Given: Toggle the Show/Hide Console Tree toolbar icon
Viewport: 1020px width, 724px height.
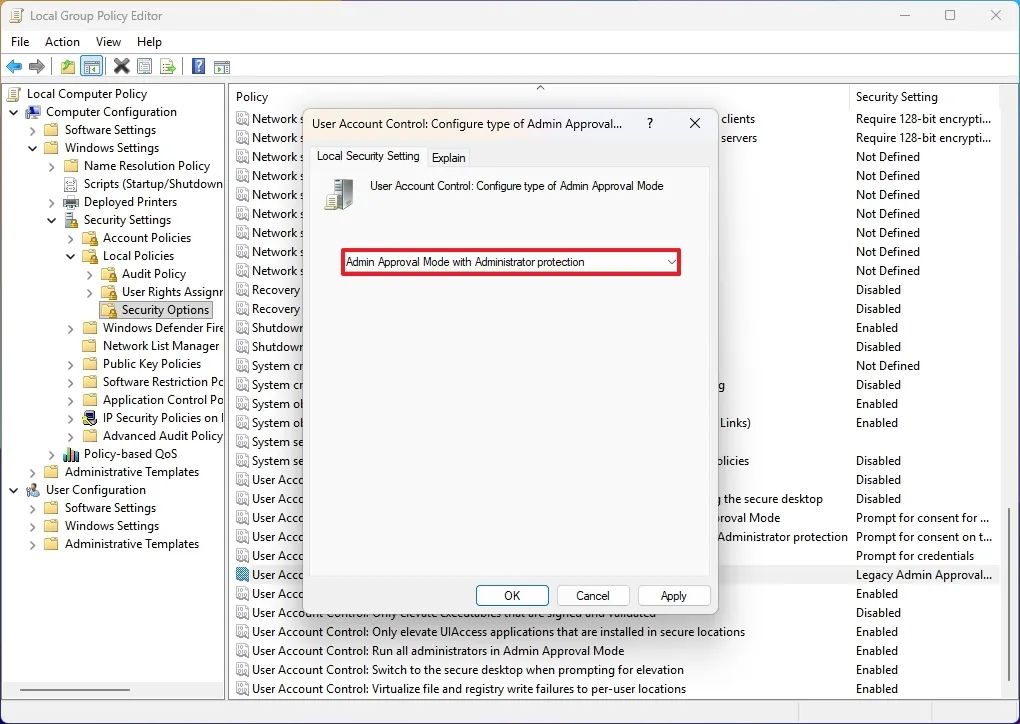Looking at the screenshot, I should pos(91,66).
